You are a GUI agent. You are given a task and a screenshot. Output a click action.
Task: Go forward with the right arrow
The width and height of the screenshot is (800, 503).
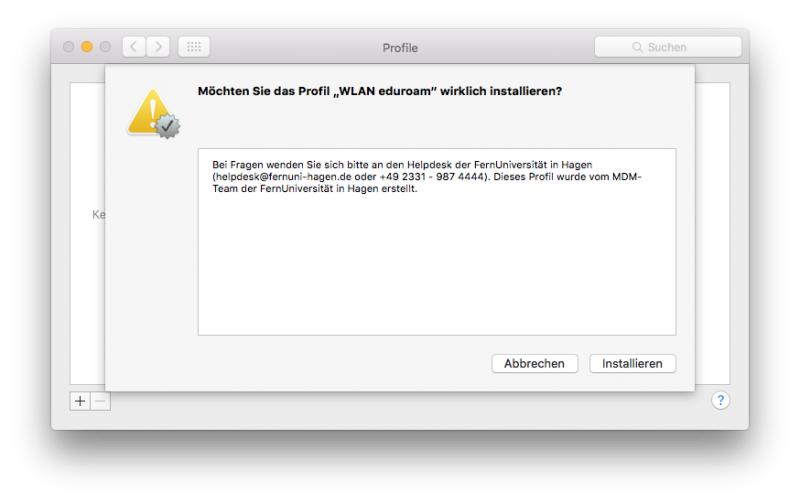click(x=158, y=47)
